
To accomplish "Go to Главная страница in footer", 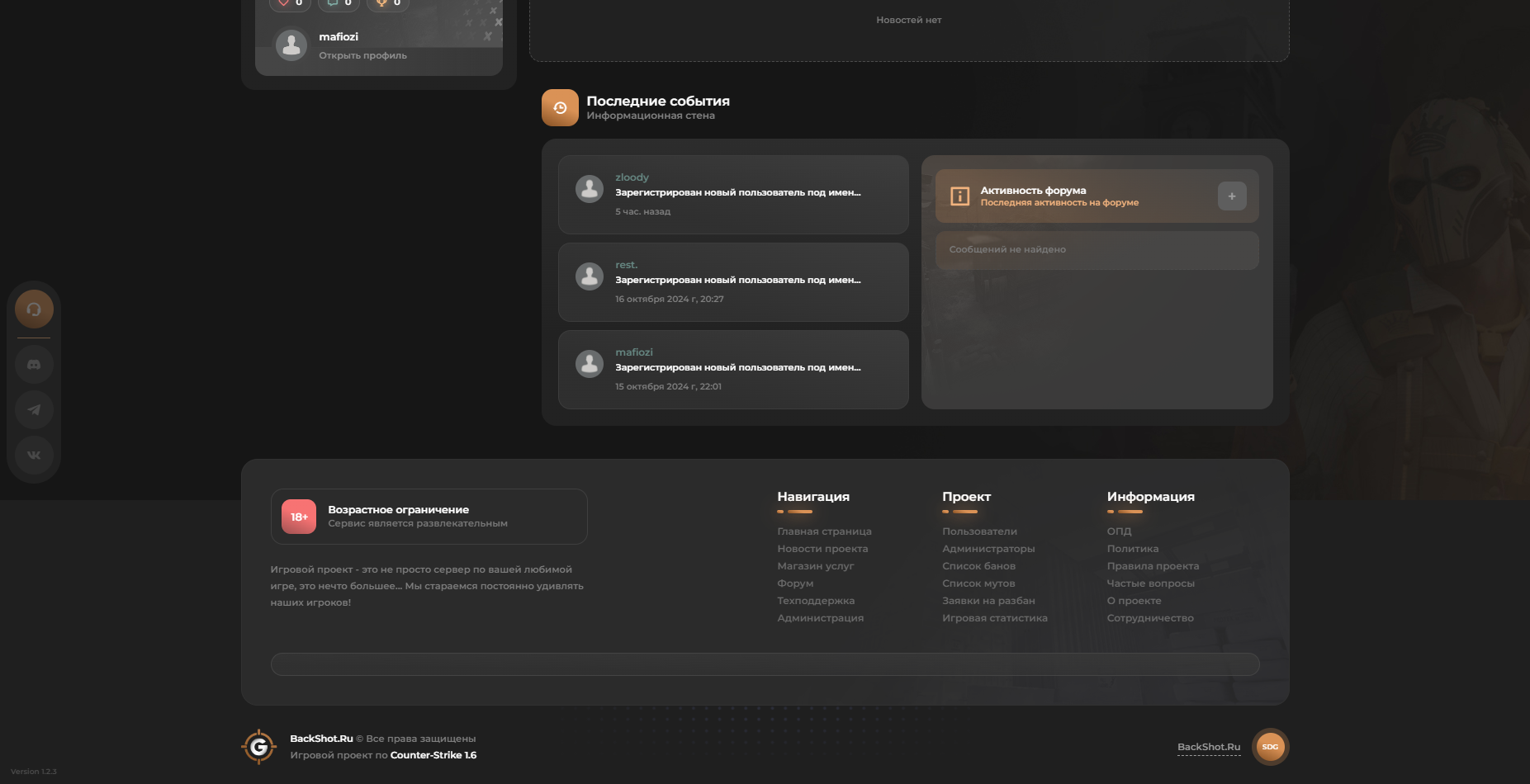I will pos(824,531).
